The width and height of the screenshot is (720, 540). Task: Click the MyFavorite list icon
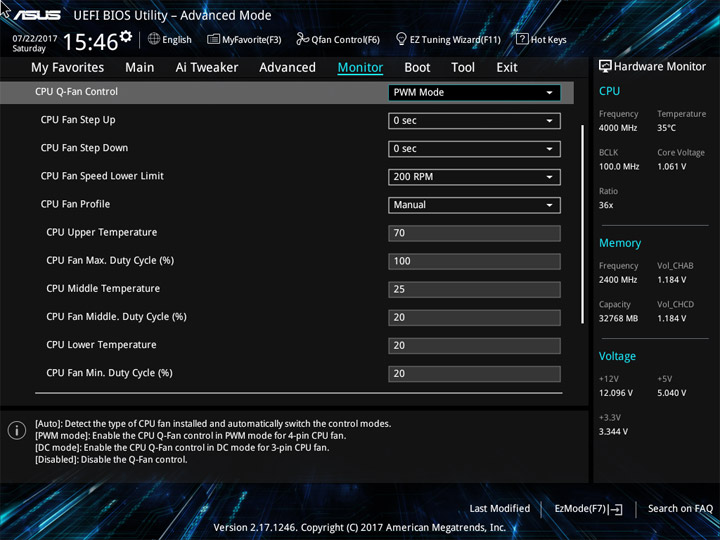click(x=213, y=39)
